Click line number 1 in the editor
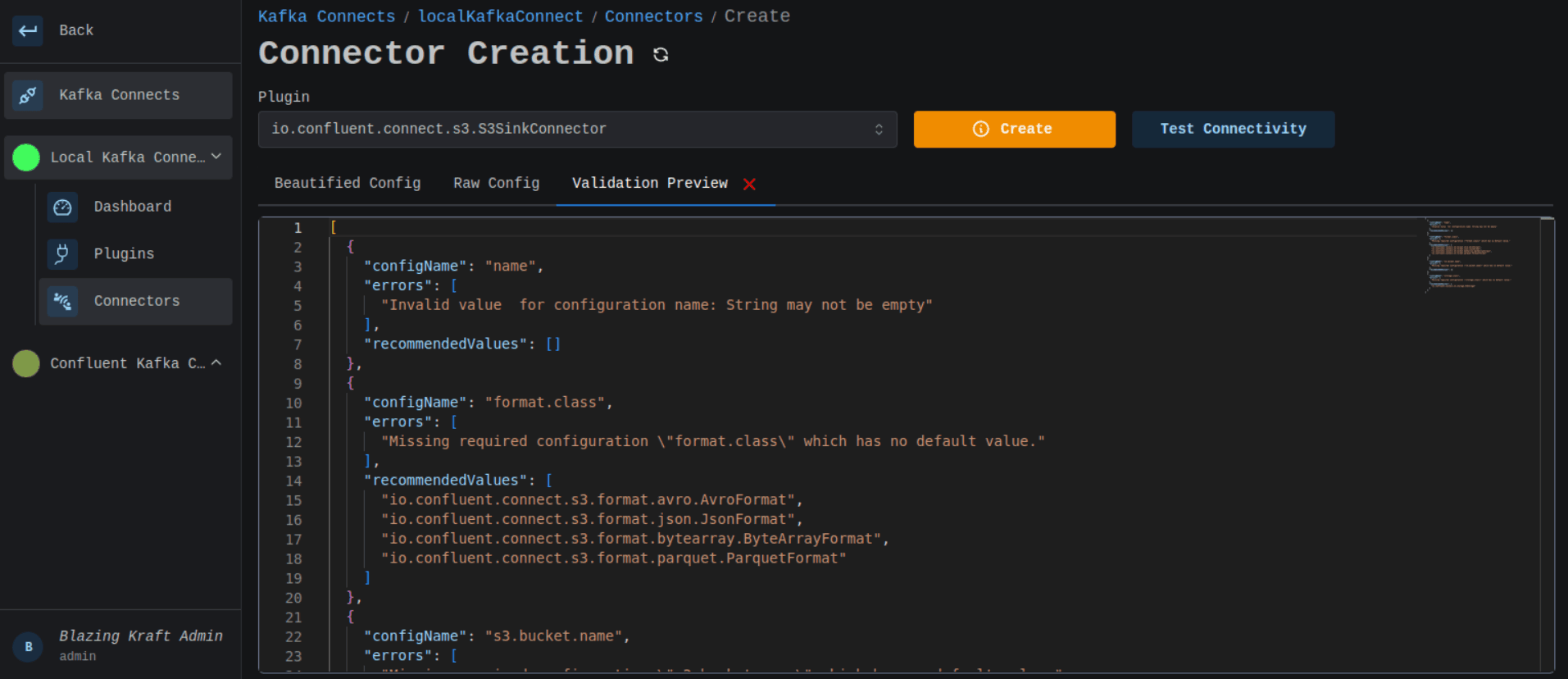This screenshot has width=1568, height=679. point(298,228)
